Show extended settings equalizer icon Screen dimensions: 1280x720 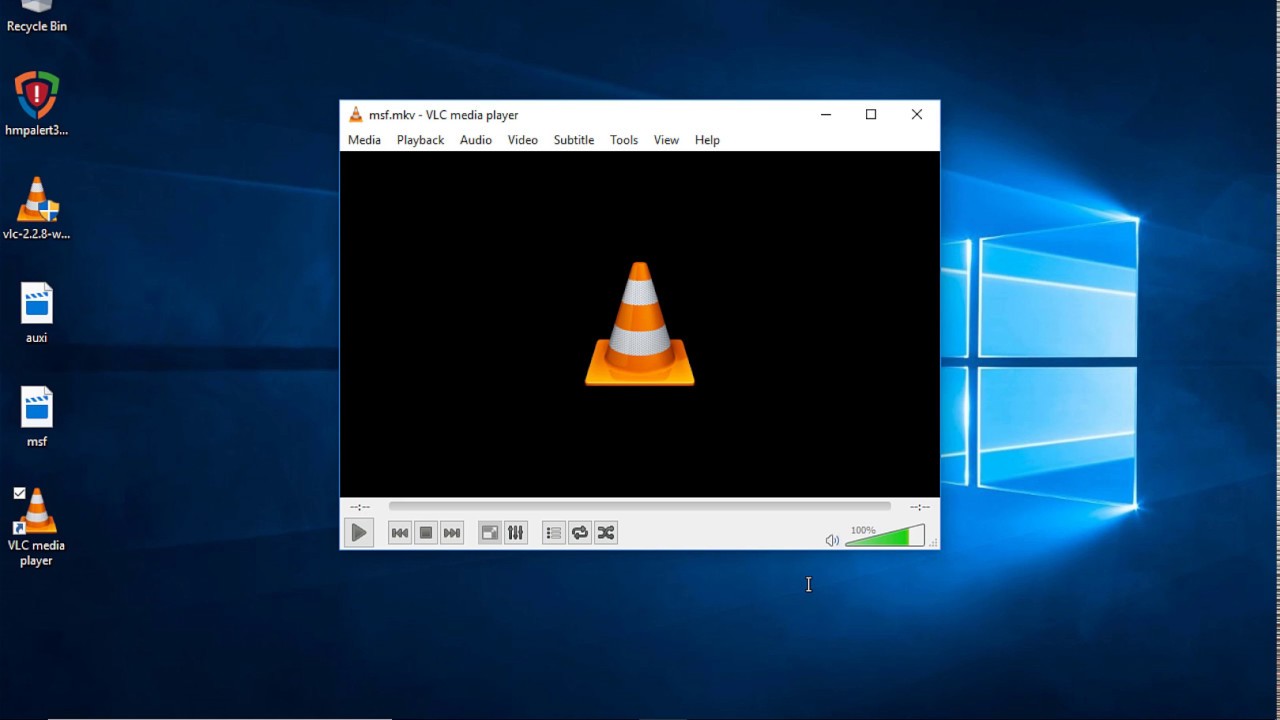[x=515, y=533]
